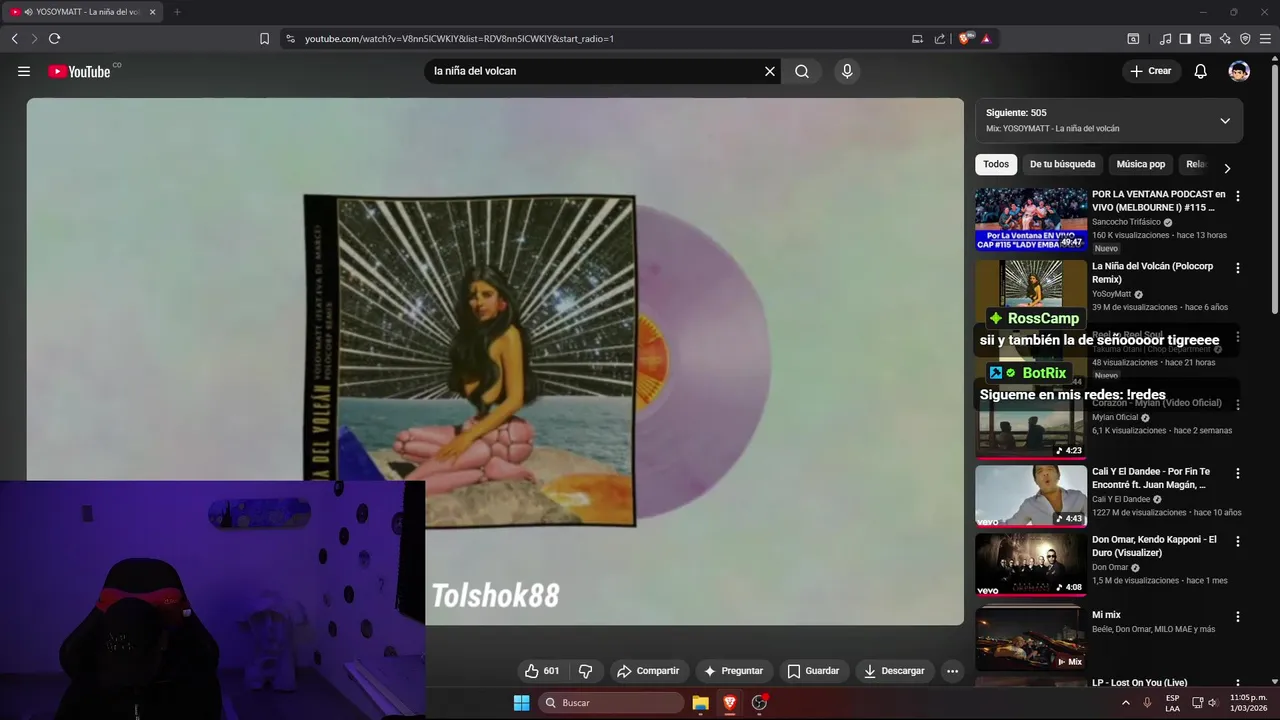1280x720 pixels.
Task: Click the install app icon in address bar
Action: click(917, 39)
